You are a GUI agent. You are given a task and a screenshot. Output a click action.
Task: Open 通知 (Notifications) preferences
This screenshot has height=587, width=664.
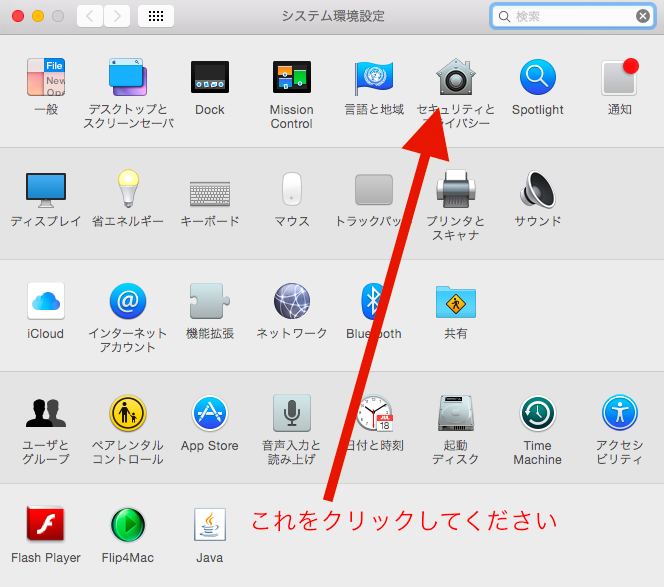pos(620,77)
